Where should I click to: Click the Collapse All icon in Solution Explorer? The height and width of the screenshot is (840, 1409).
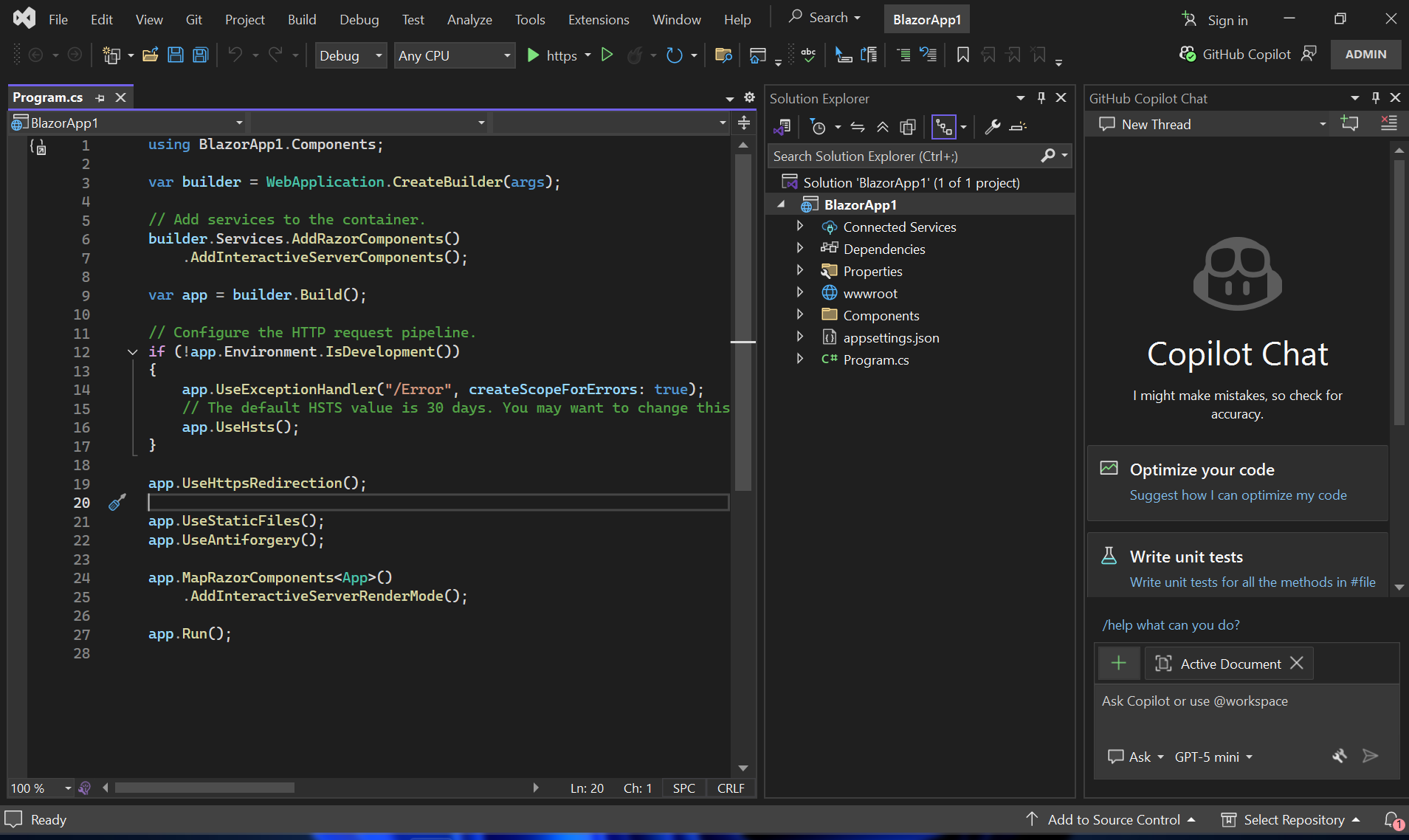pyautogui.click(x=883, y=128)
